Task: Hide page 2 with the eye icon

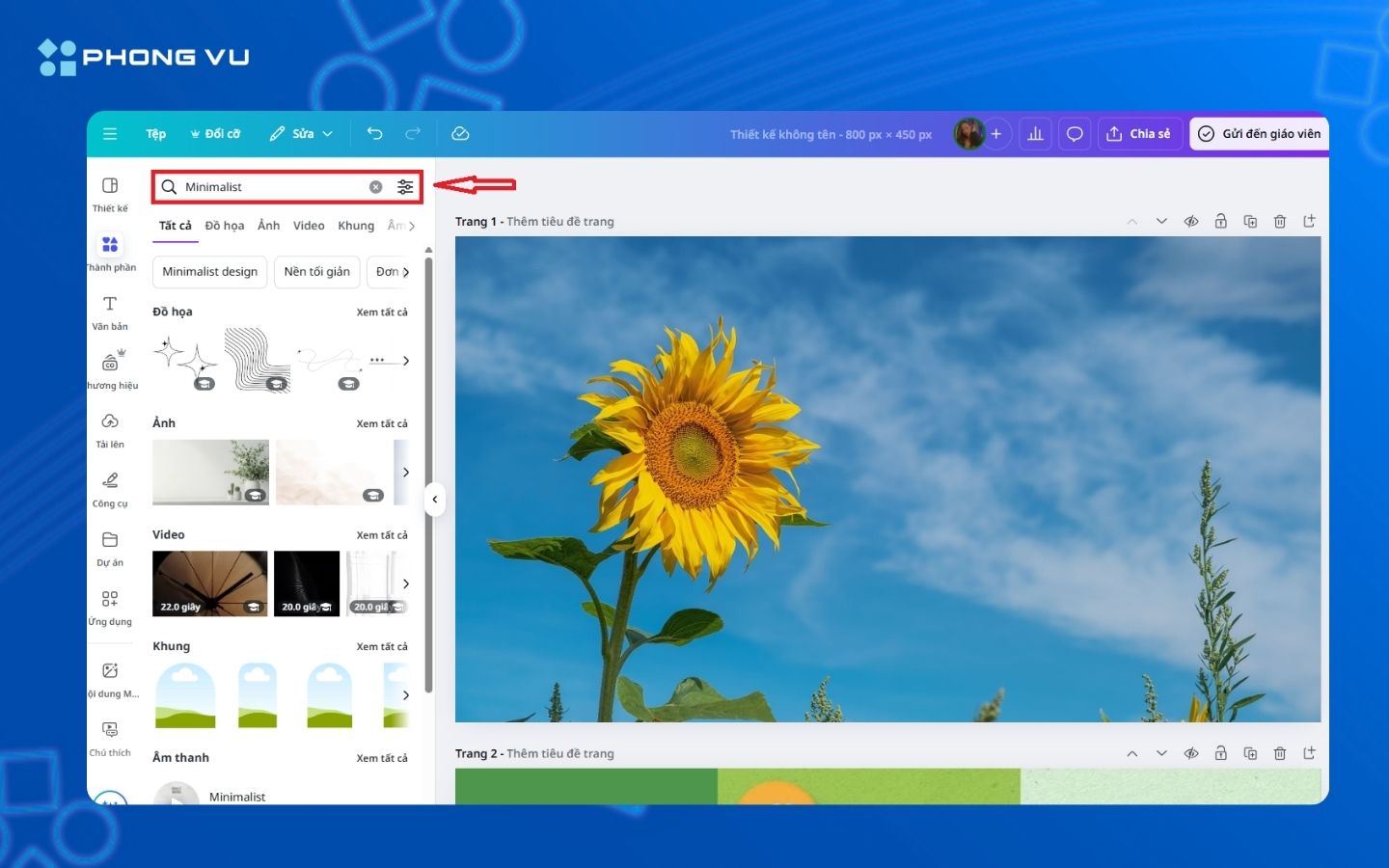Action: (1191, 754)
